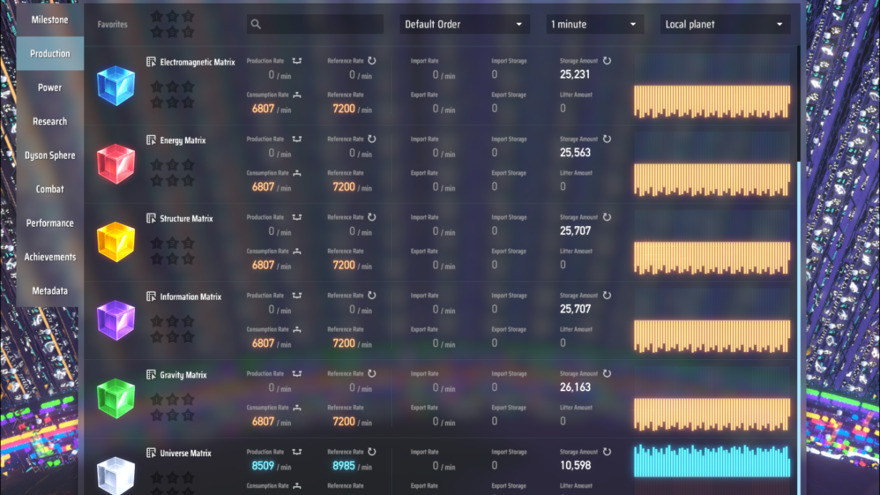The width and height of the screenshot is (880, 495).
Task: Switch to the Power tab
Action: (x=50, y=88)
